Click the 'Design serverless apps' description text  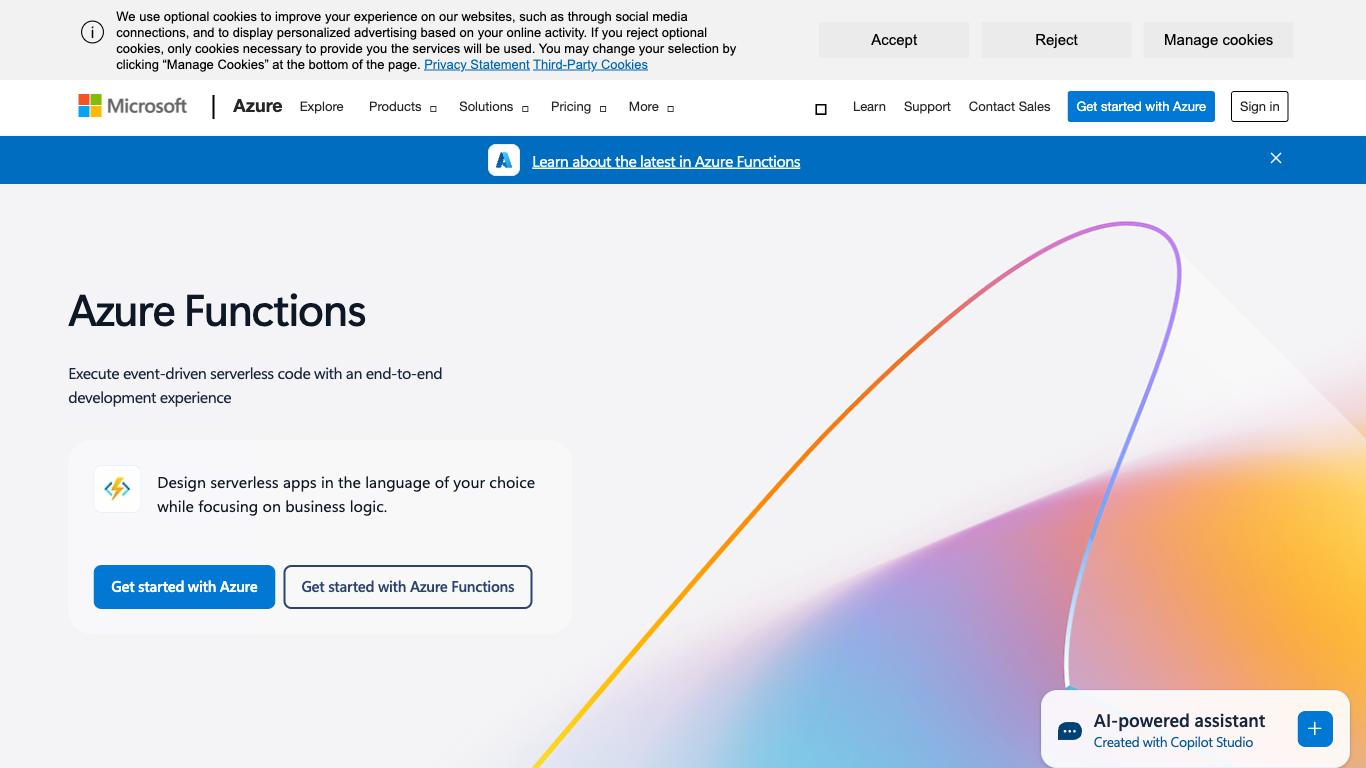[346, 494]
